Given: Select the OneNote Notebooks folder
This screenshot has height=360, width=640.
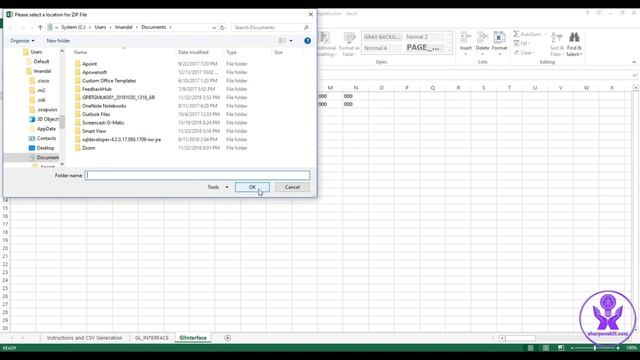Looking at the screenshot, I should (104, 106).
